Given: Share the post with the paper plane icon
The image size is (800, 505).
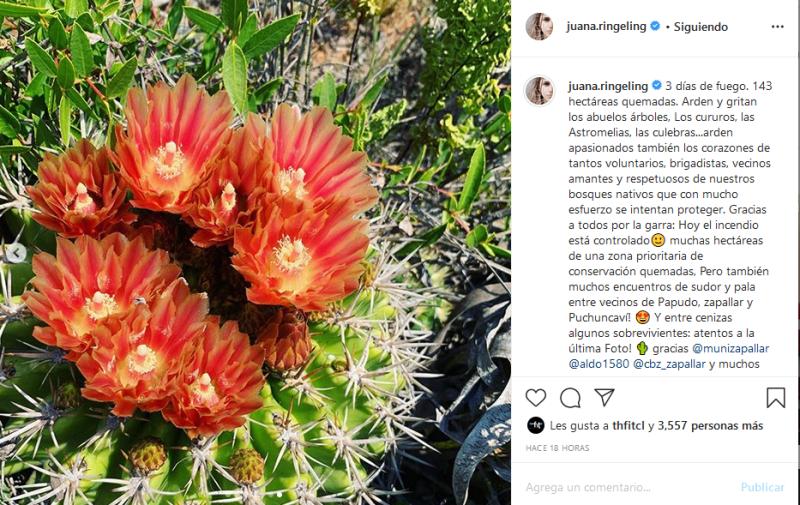Looking at the screenshot, I should pos(604,397).
